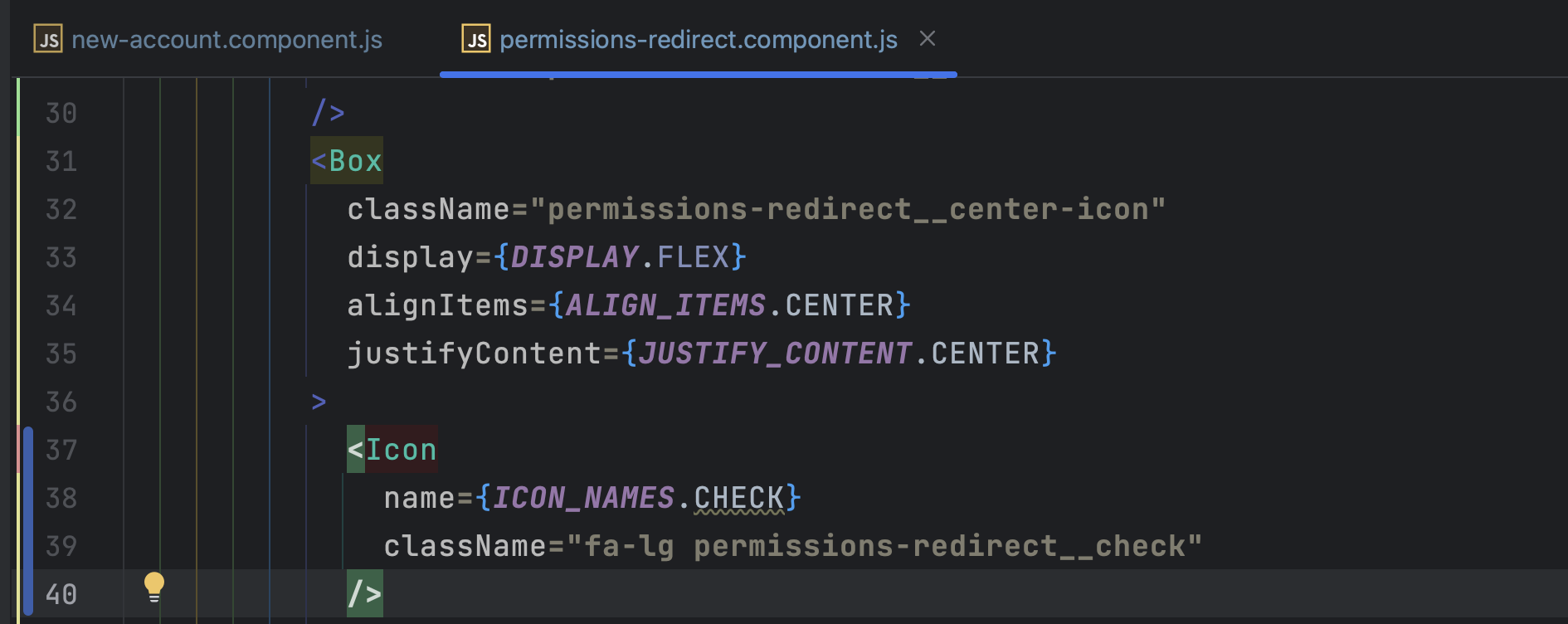
Task: Click the yellow gutter stripe near line 32
Action: click(x=20, y=209)
